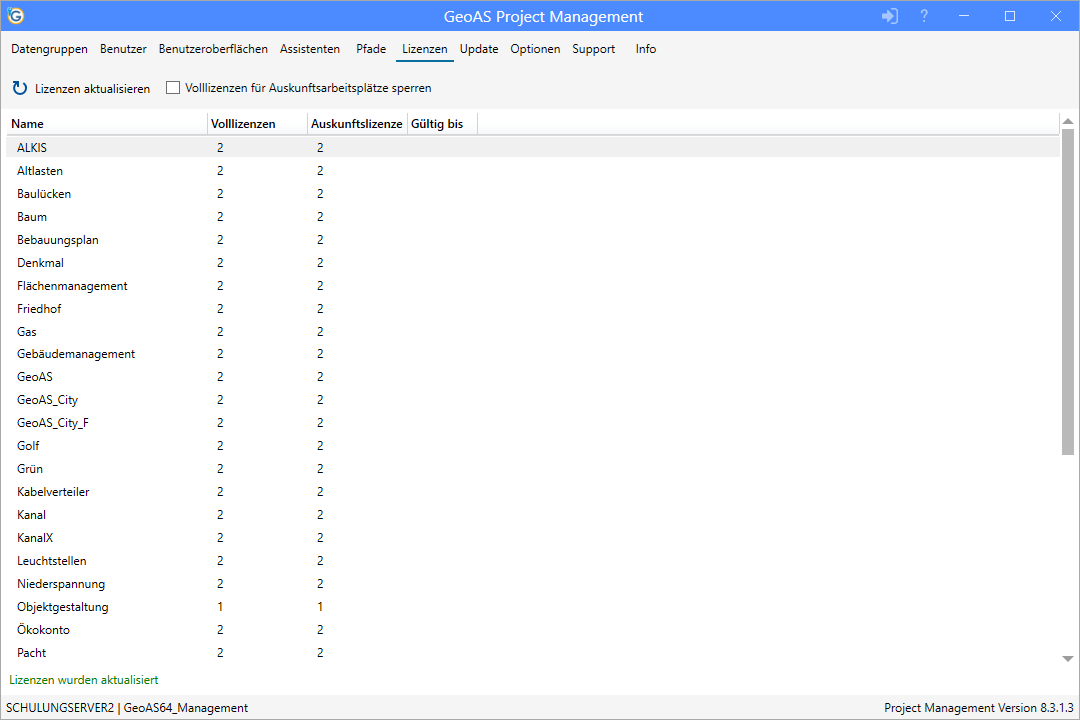Click the vertical scrollbar thumb
This screenshot has width=1080, height=720.
coord(1068,291)
